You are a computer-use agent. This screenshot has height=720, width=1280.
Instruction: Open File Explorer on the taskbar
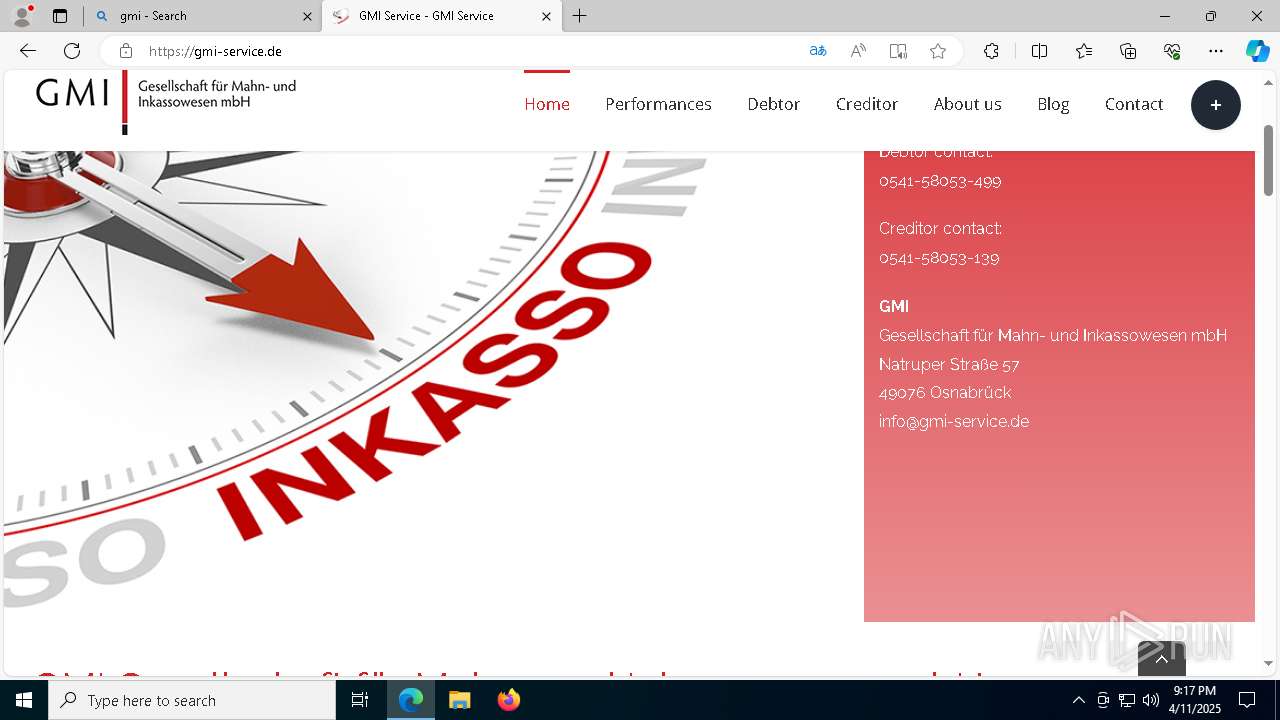(459, 700)
